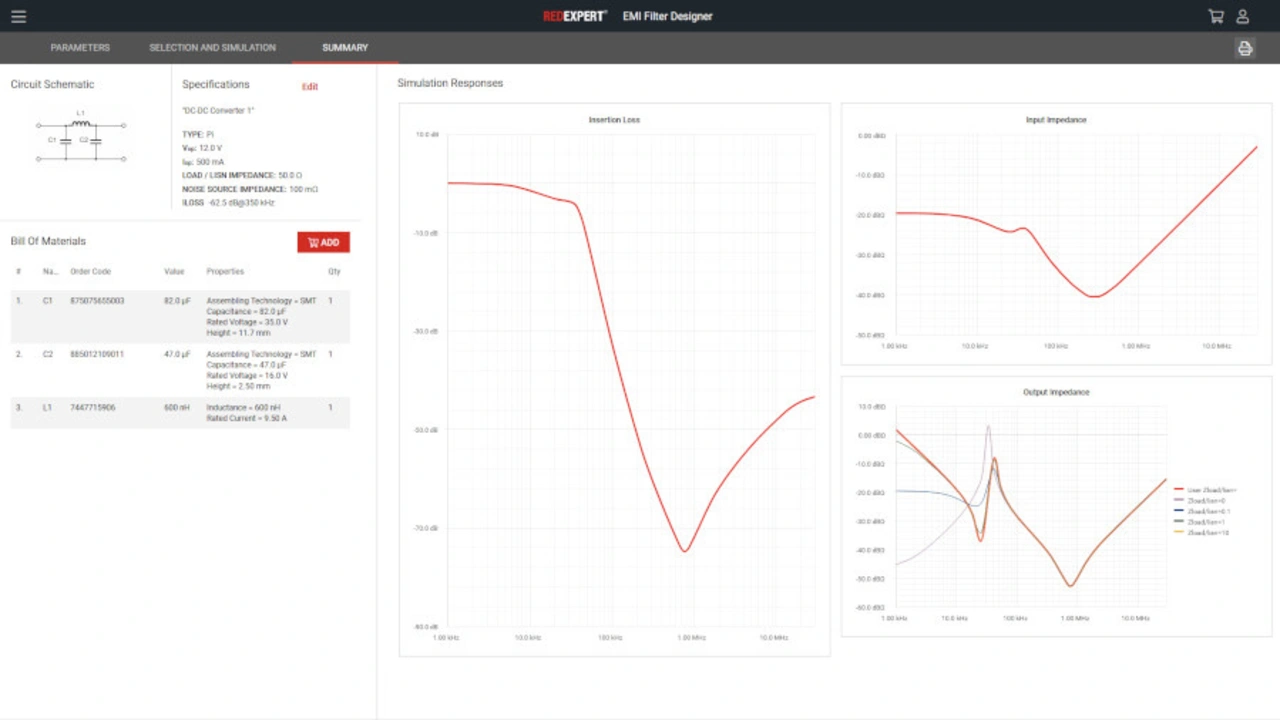Viewport: 1280px width, 720px height.
Task: Click the REDEXPERT logo
Action: [574, 16]
